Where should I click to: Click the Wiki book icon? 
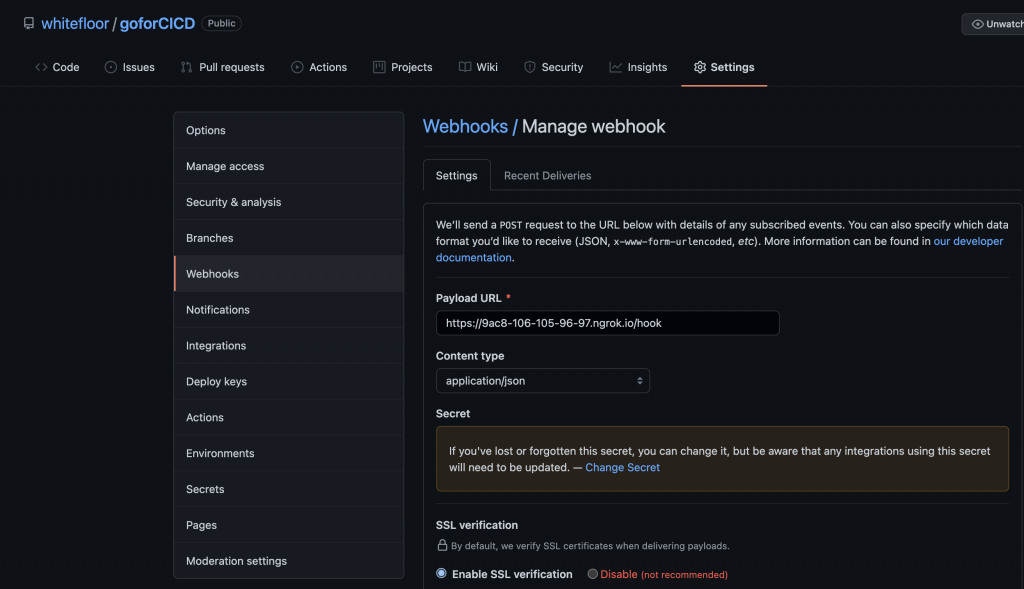tap(465, 67)
